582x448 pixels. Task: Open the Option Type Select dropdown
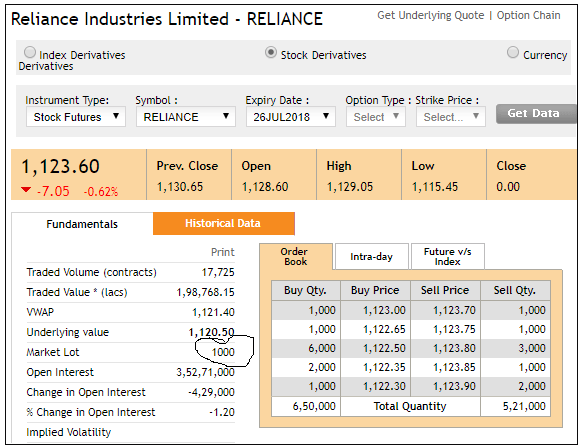376,117
